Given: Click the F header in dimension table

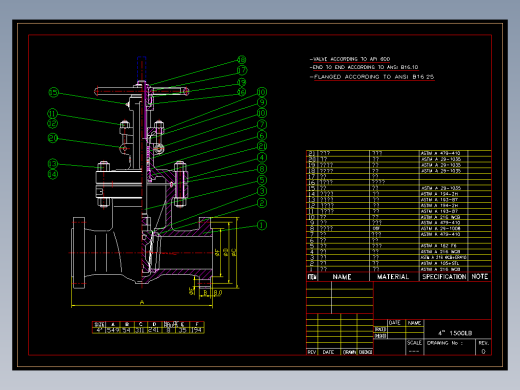Looking at the screenshot, I should point(197,324).
